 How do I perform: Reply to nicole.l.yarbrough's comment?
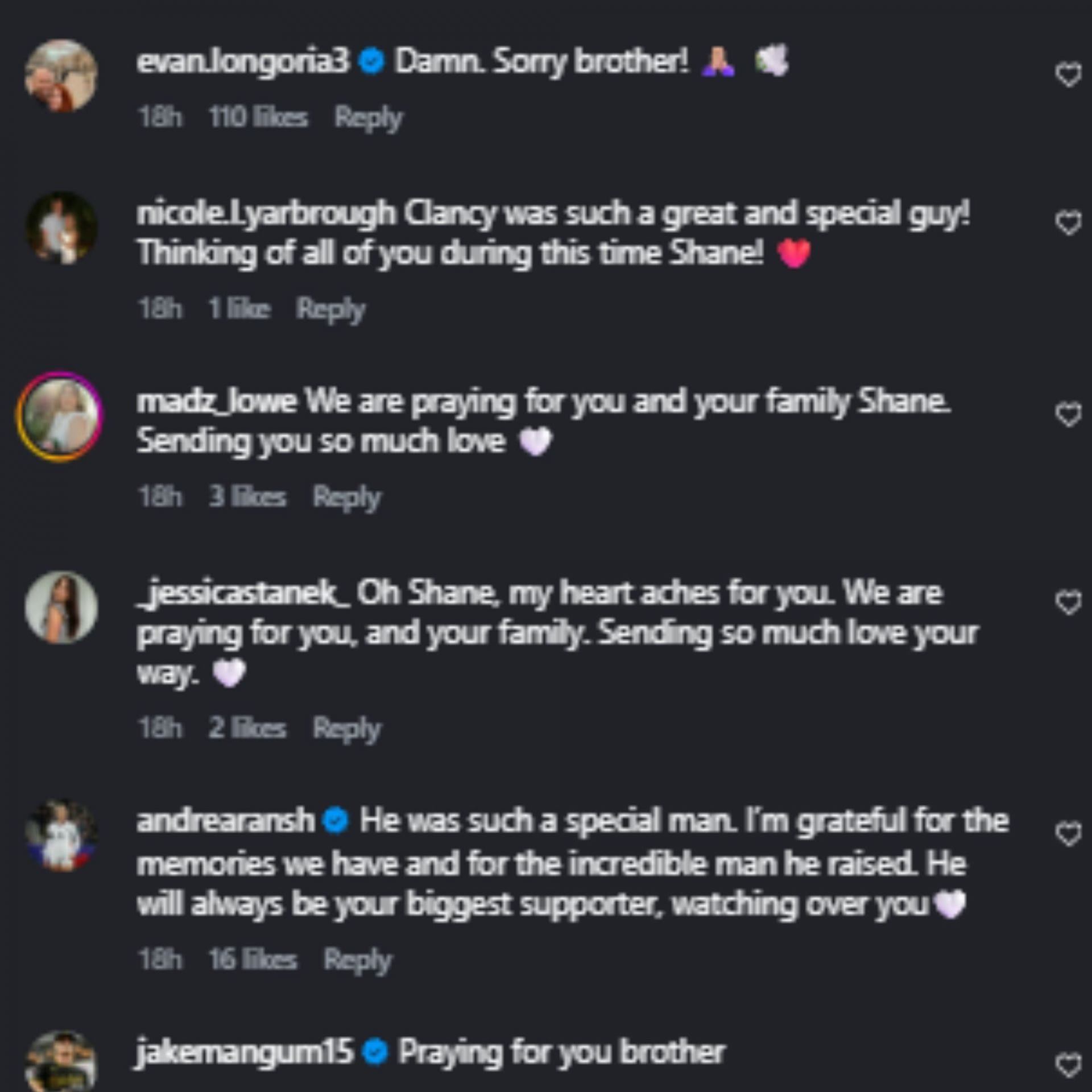(x=330, y=309)
